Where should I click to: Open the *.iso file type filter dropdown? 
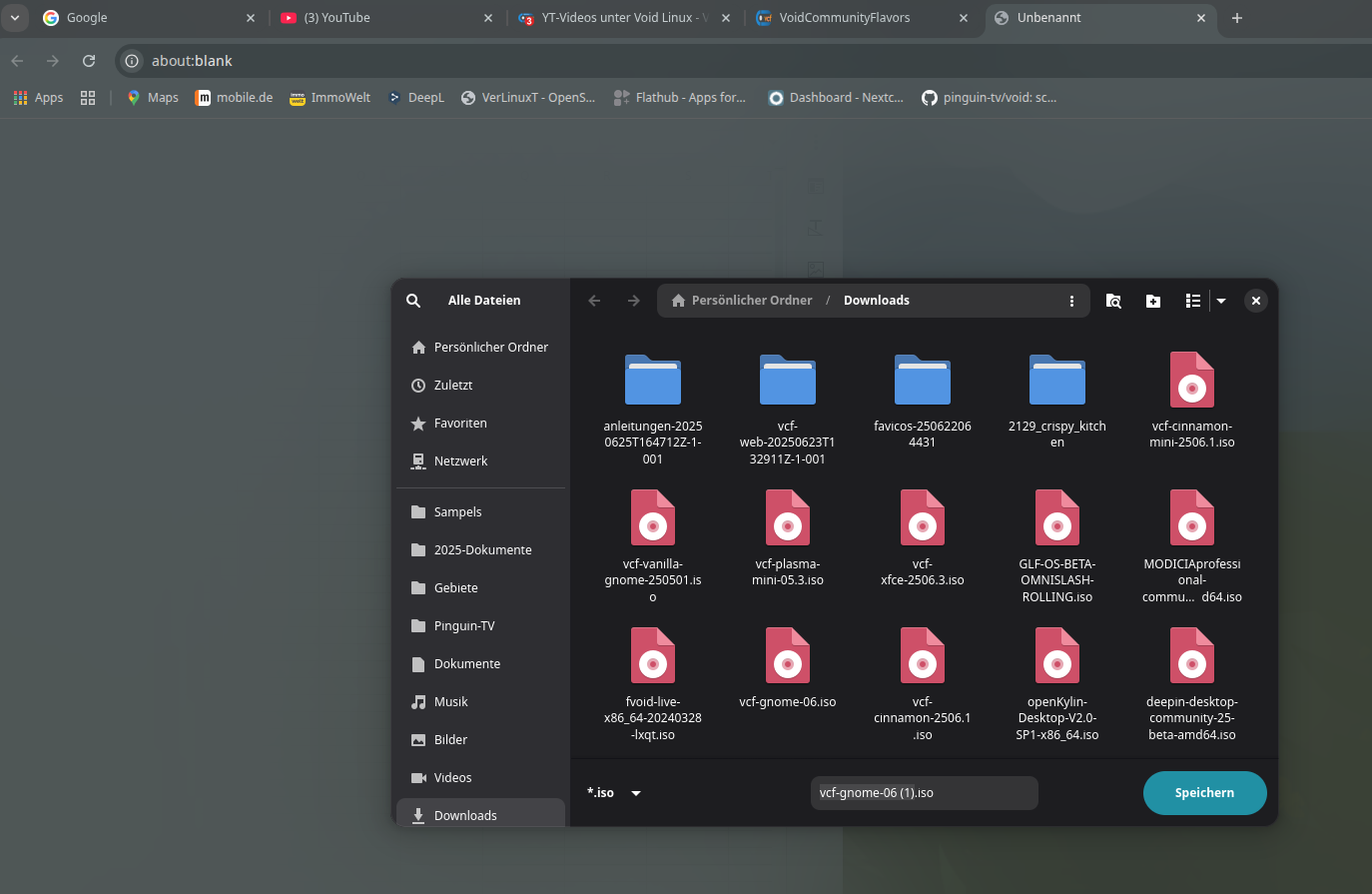coord(614,793)
